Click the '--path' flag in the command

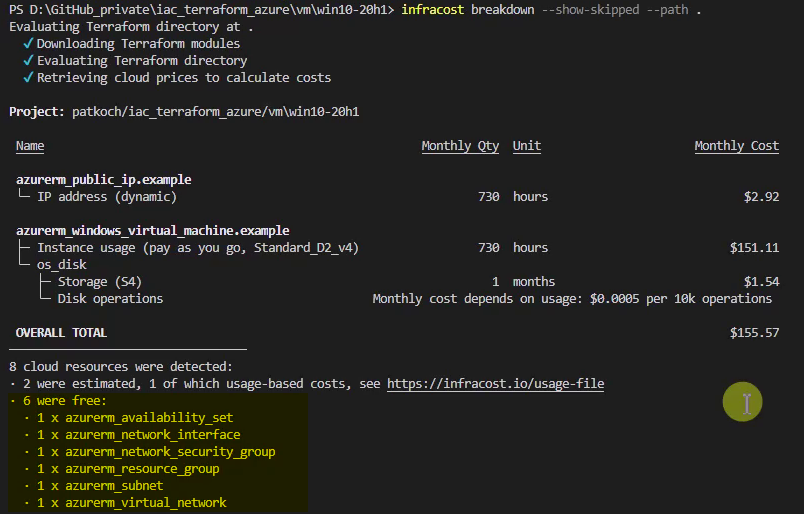(x=667, y=10)
